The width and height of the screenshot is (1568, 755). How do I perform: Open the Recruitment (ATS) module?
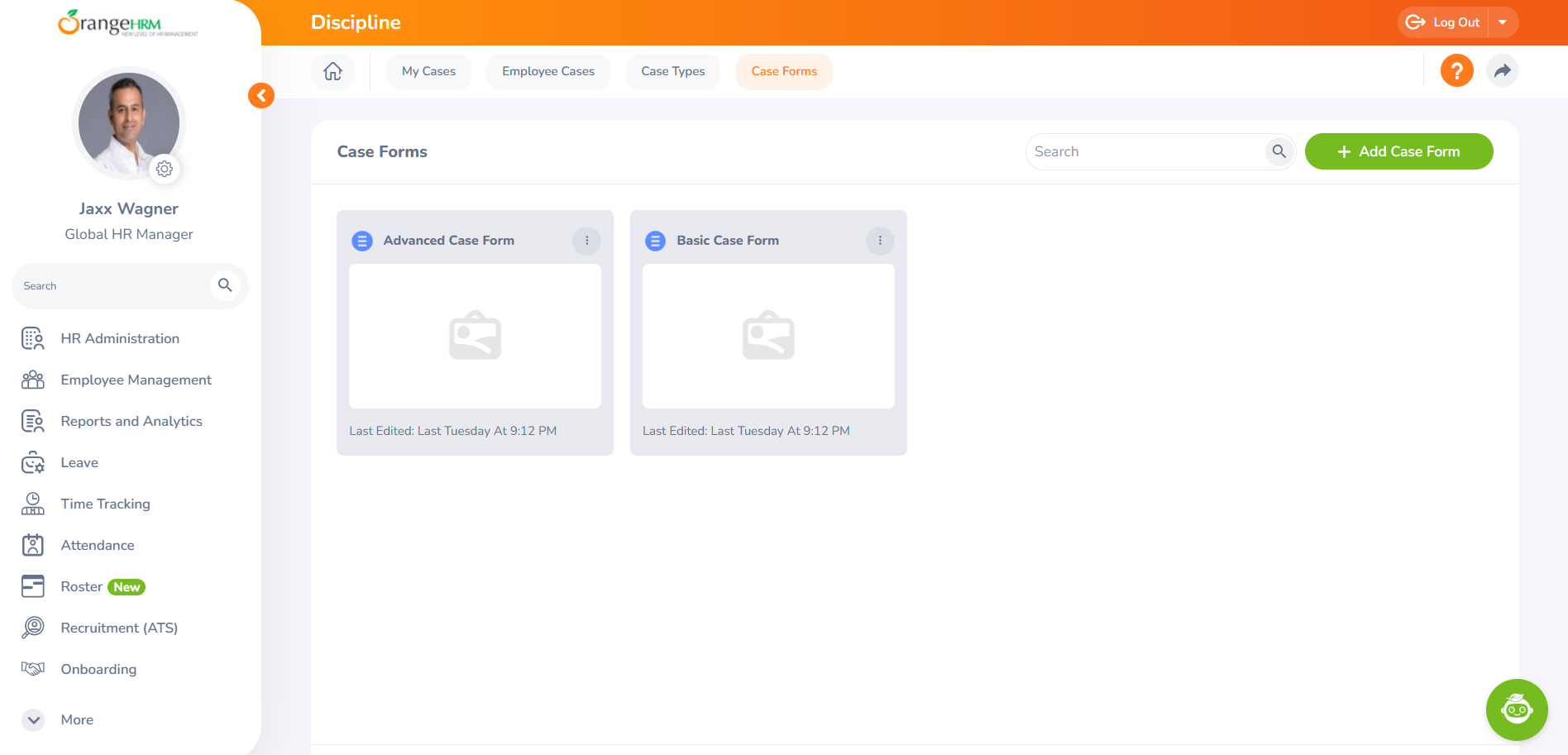(x=119, y=628)
